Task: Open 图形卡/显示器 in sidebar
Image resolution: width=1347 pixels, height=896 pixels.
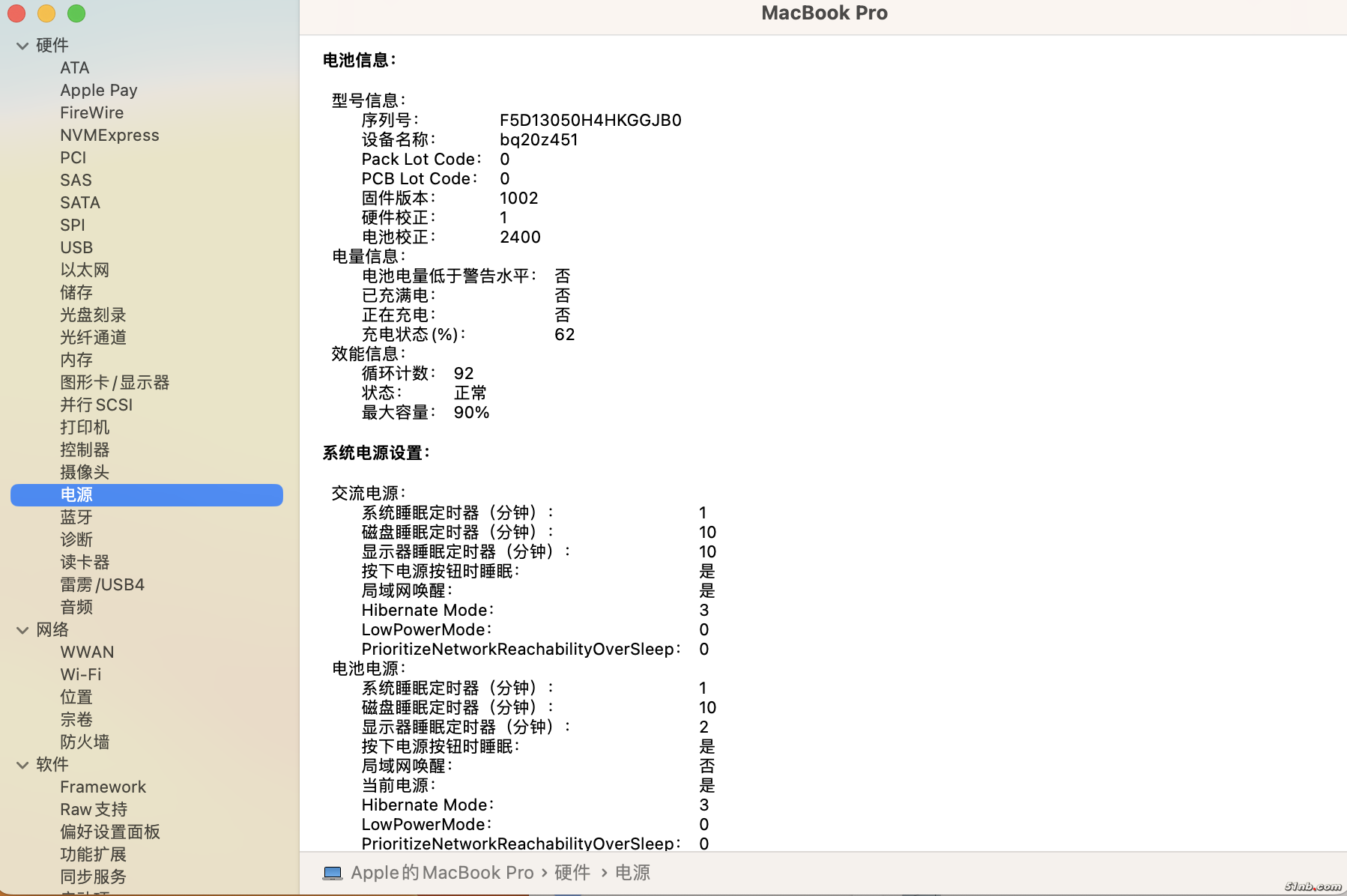Action: [x=115, y=382]
